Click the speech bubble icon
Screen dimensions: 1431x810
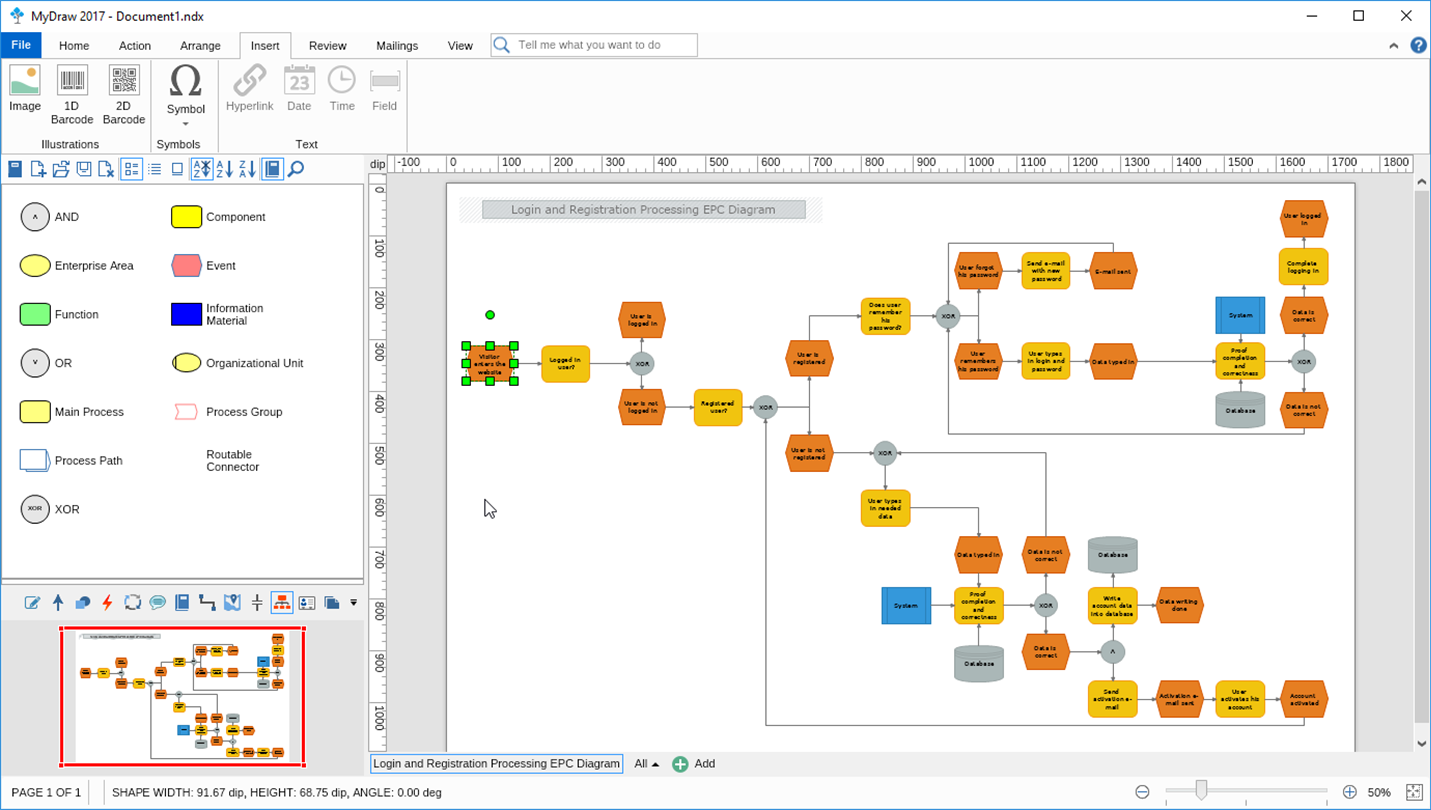pyautogui.click(x=158, y=602)
